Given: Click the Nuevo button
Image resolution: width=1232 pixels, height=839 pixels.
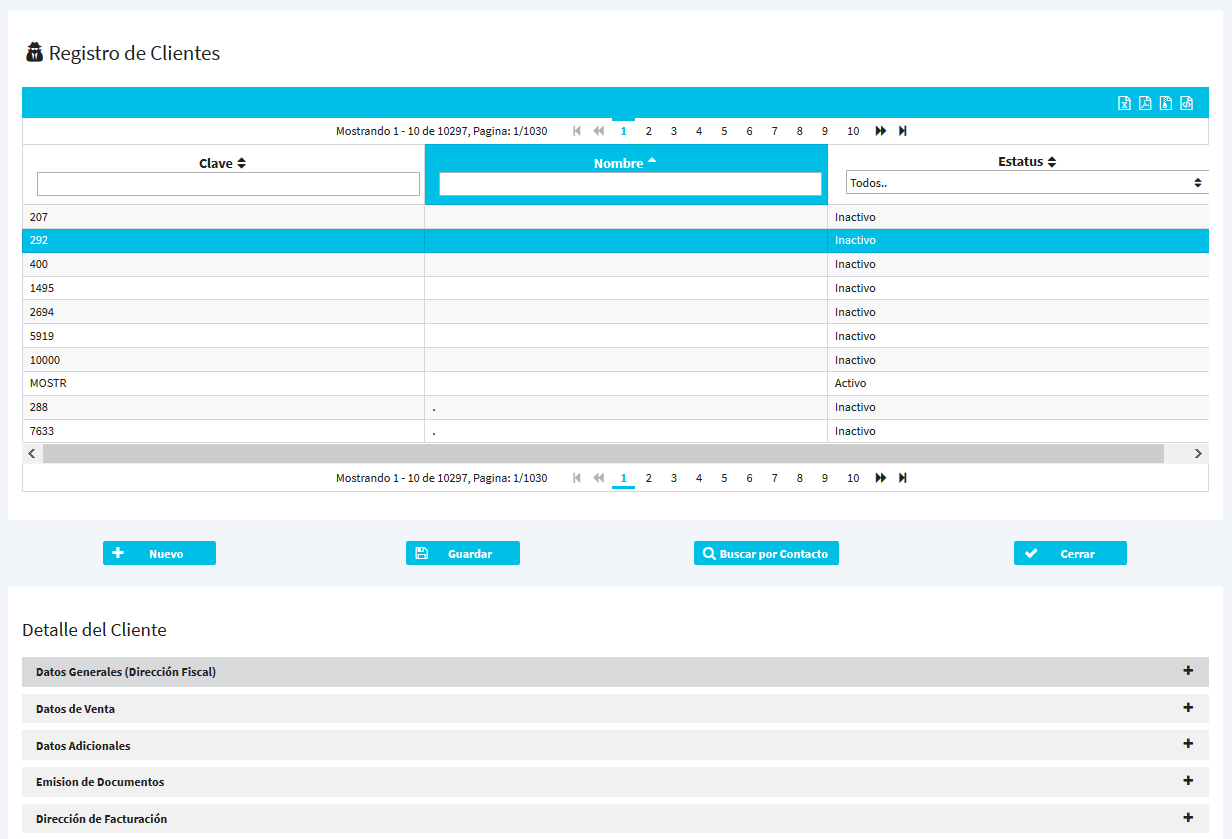Looking at the screenshot, I should click(x=159, y=553).
